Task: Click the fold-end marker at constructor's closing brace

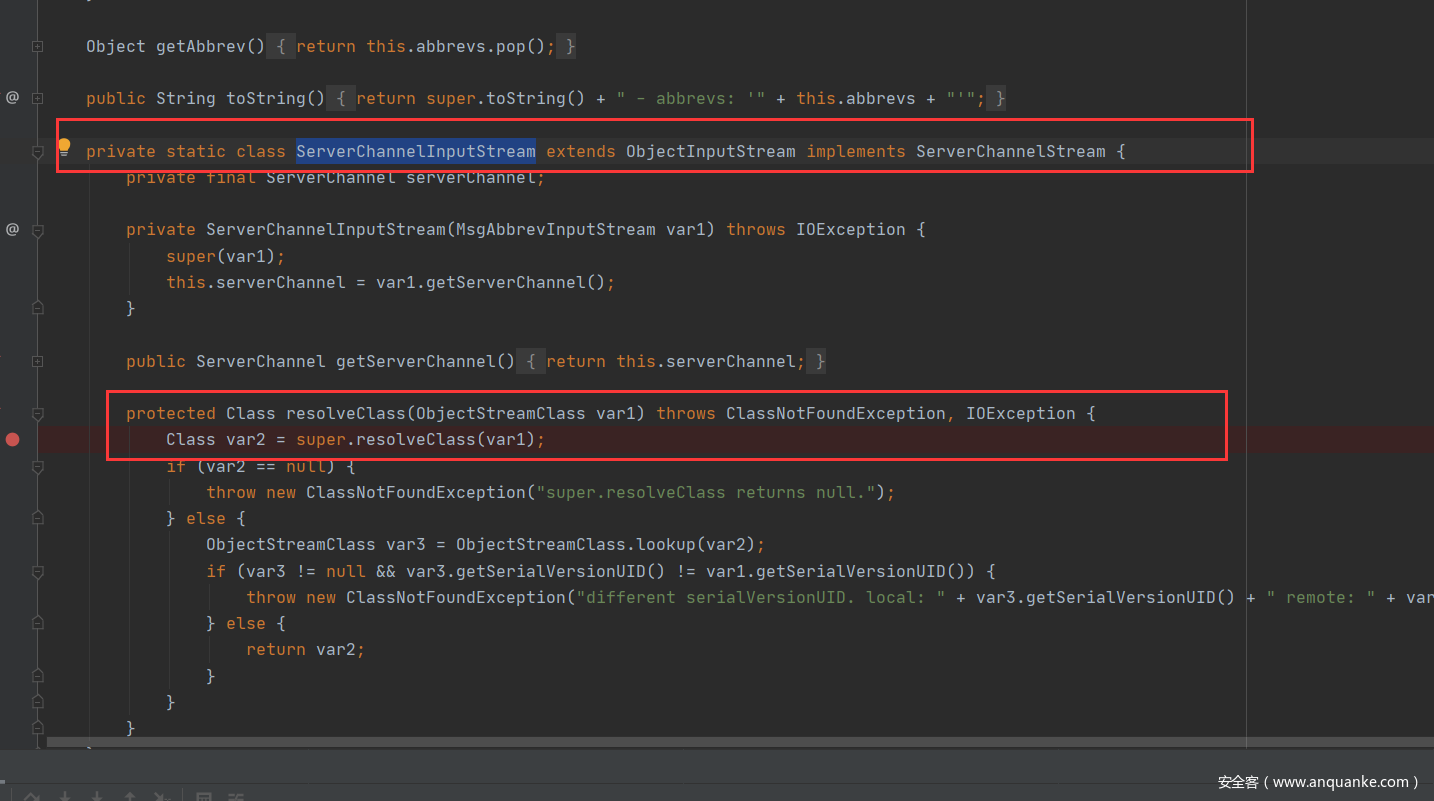Action: [x=37, y=308]
